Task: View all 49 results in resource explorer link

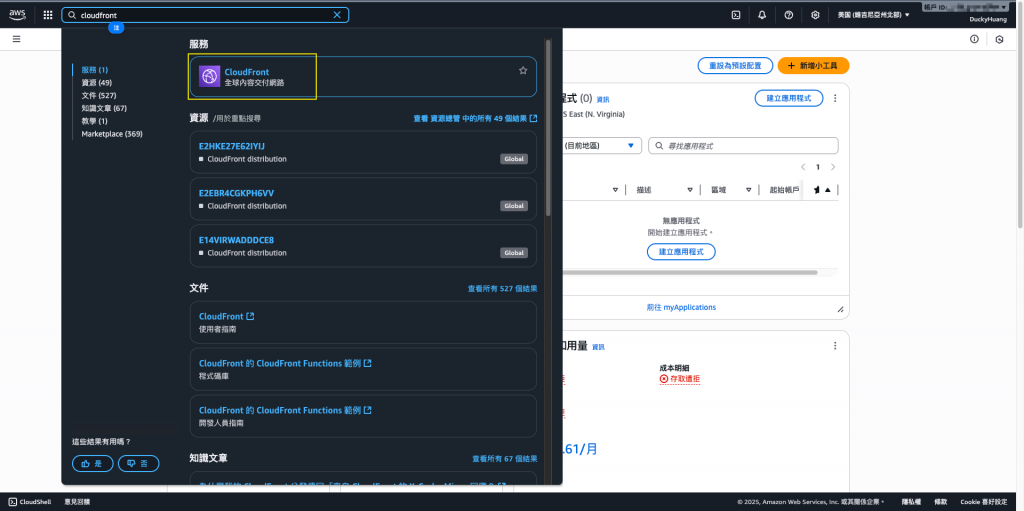Action: pos(475,119)
